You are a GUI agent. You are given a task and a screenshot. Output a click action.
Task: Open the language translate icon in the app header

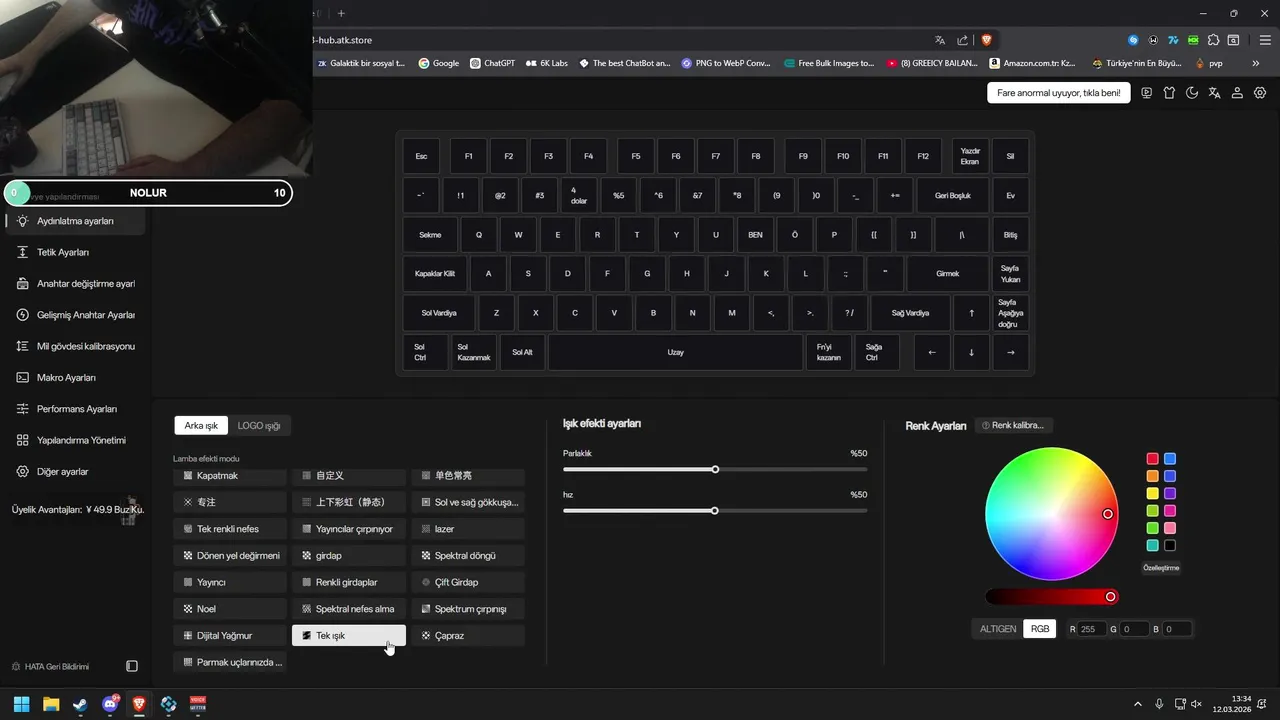[1214, 93]
